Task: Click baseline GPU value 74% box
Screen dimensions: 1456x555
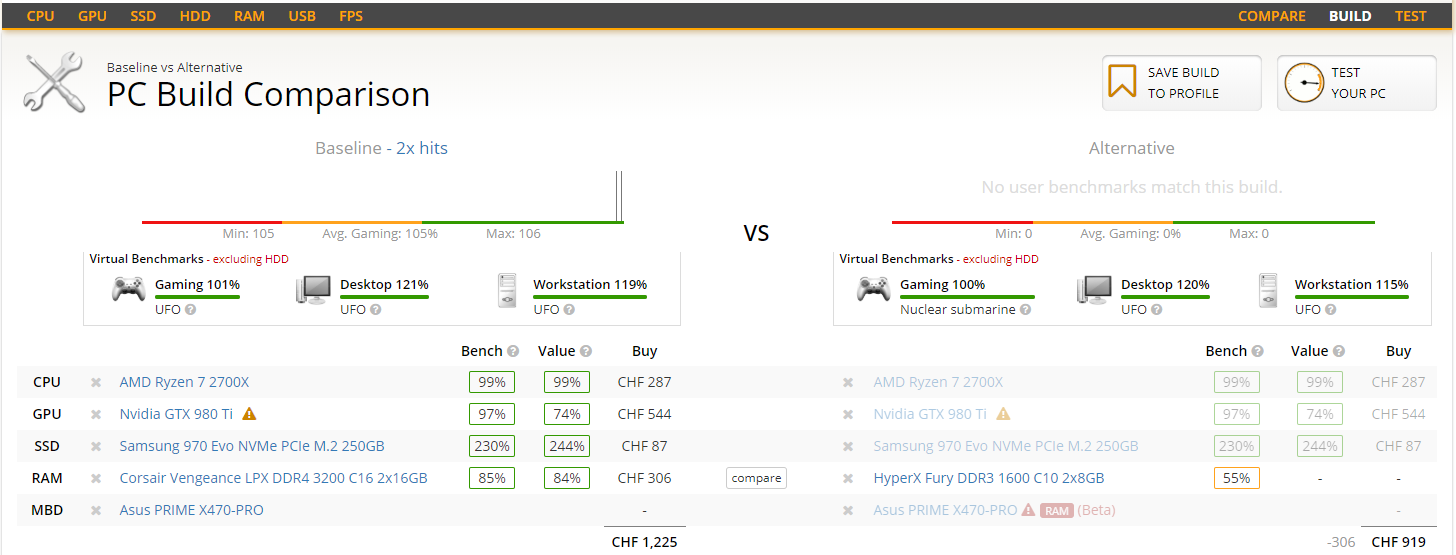Action: point(567,414)
